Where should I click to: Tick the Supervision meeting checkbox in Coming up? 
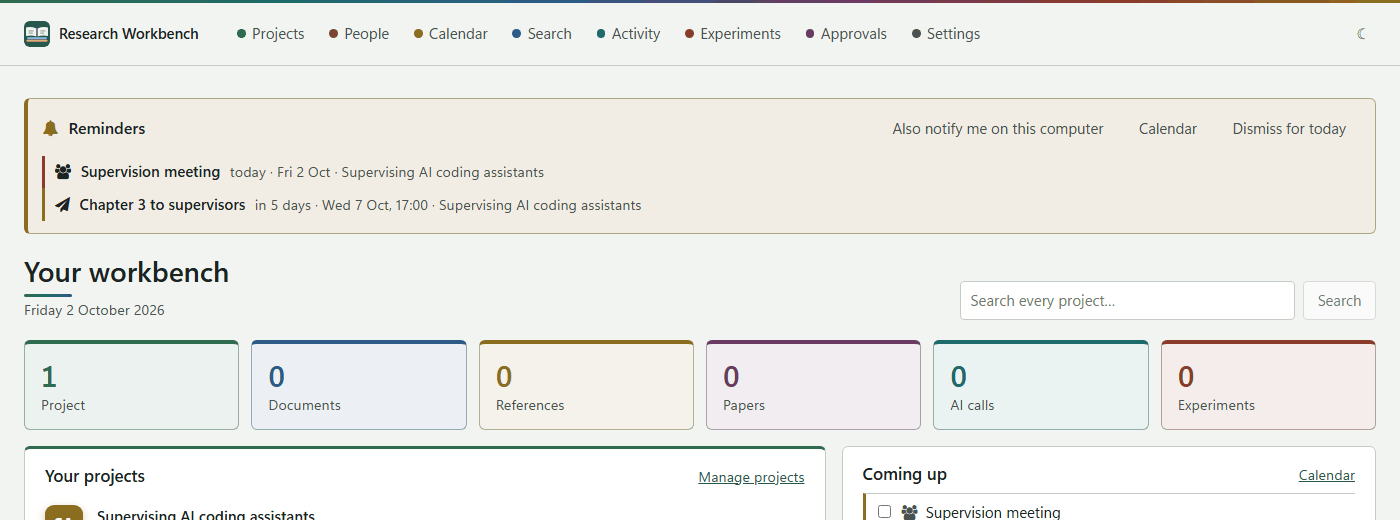(884, 512)
